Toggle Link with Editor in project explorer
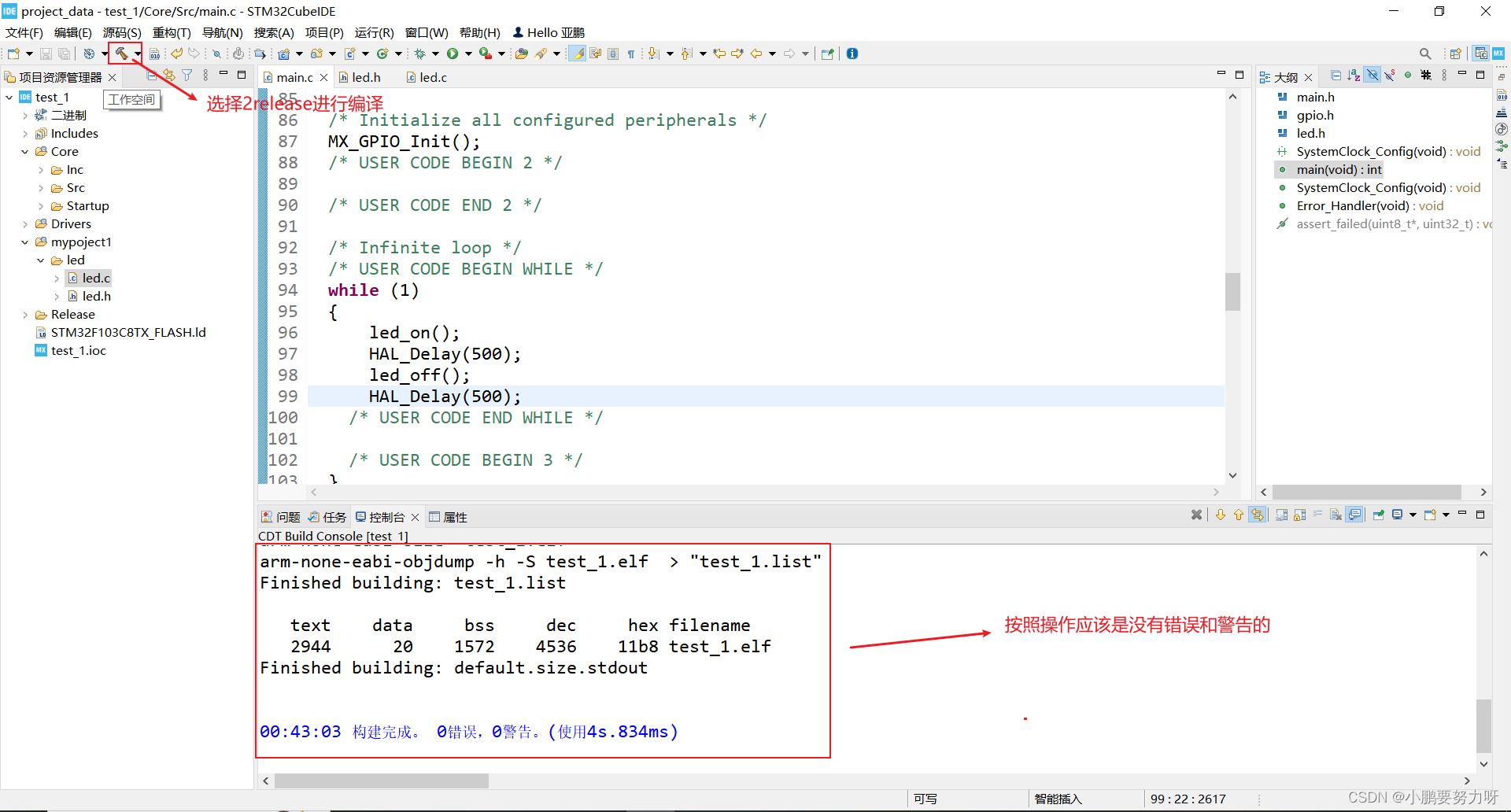This screenshot has width=1511, height=812. coord(168,76)
